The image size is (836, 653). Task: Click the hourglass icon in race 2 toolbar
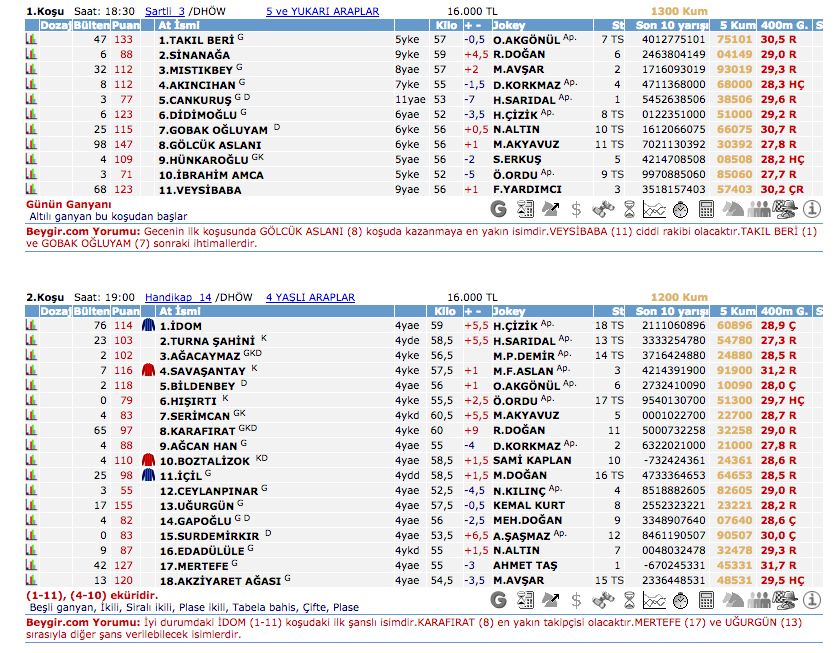click(x=629, y=600)
